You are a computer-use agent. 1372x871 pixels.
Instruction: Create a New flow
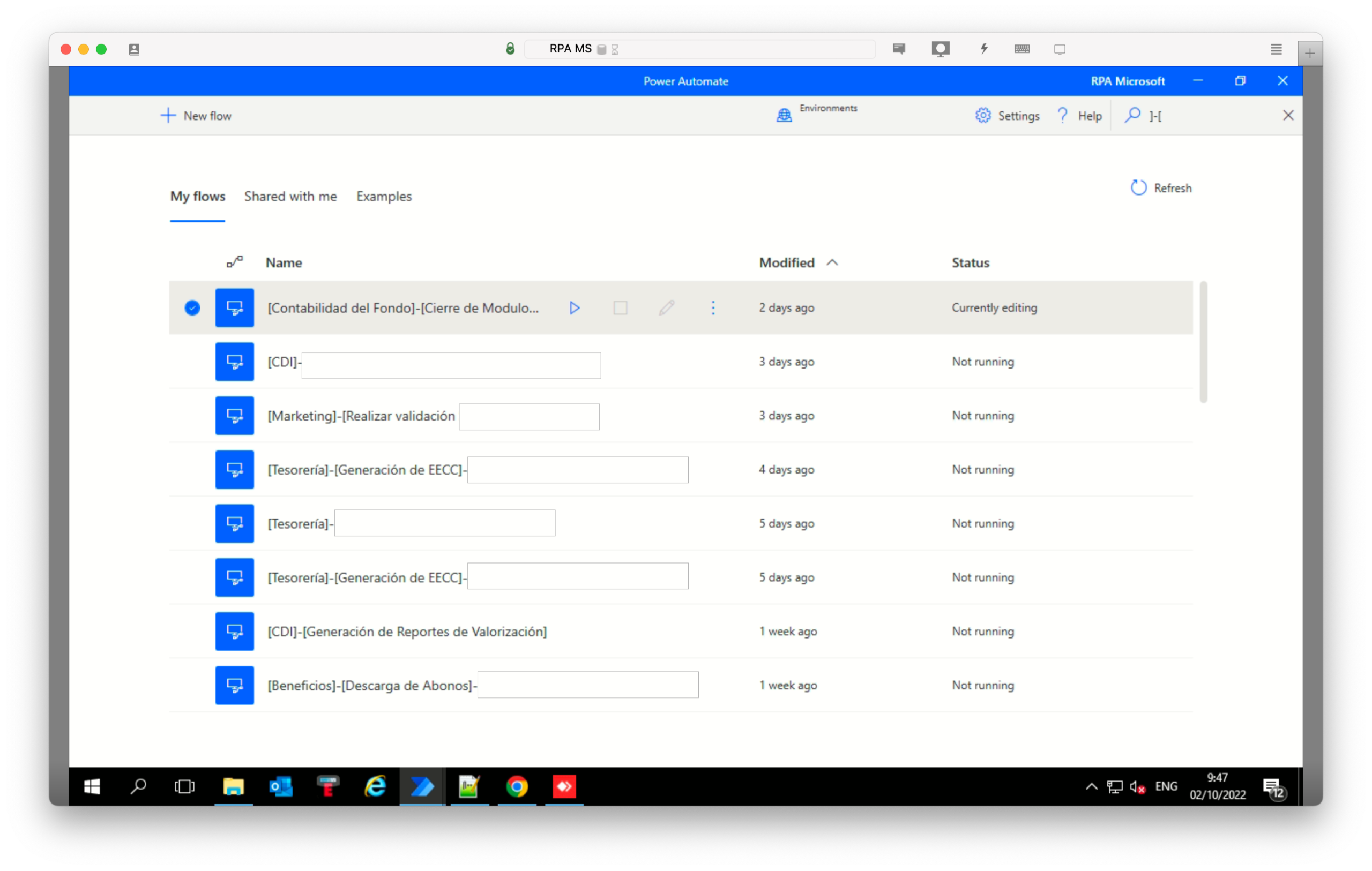pyautogui.click(x=197, y=116)
